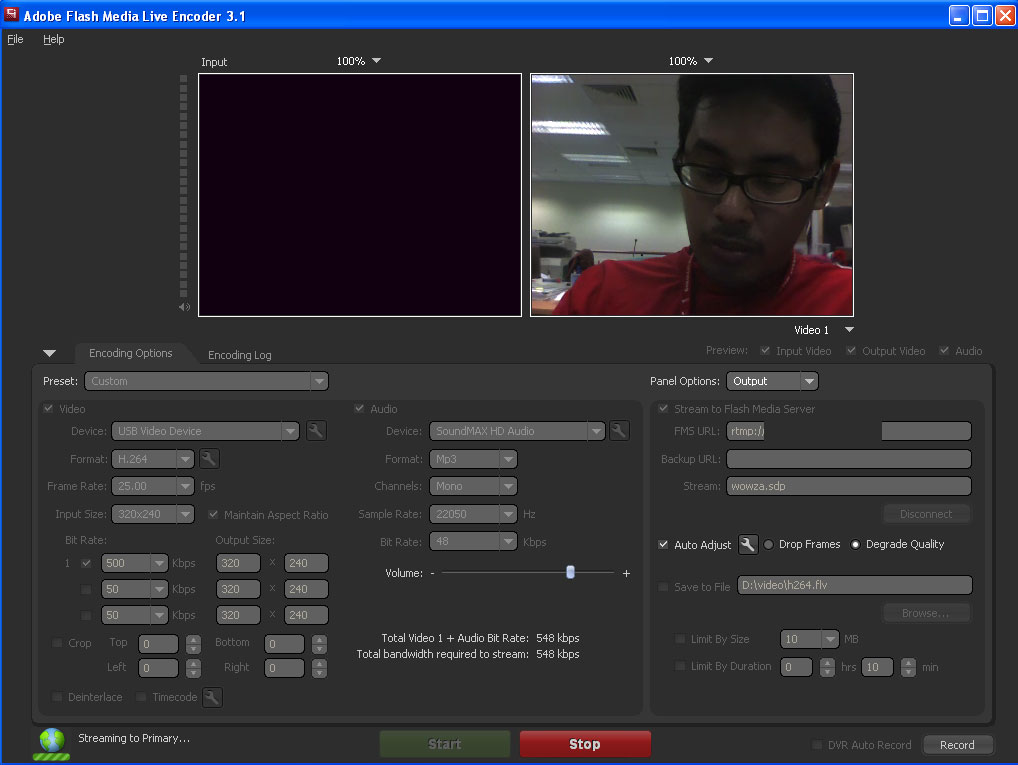Click volume plus sign

click(x=626, y=573)
